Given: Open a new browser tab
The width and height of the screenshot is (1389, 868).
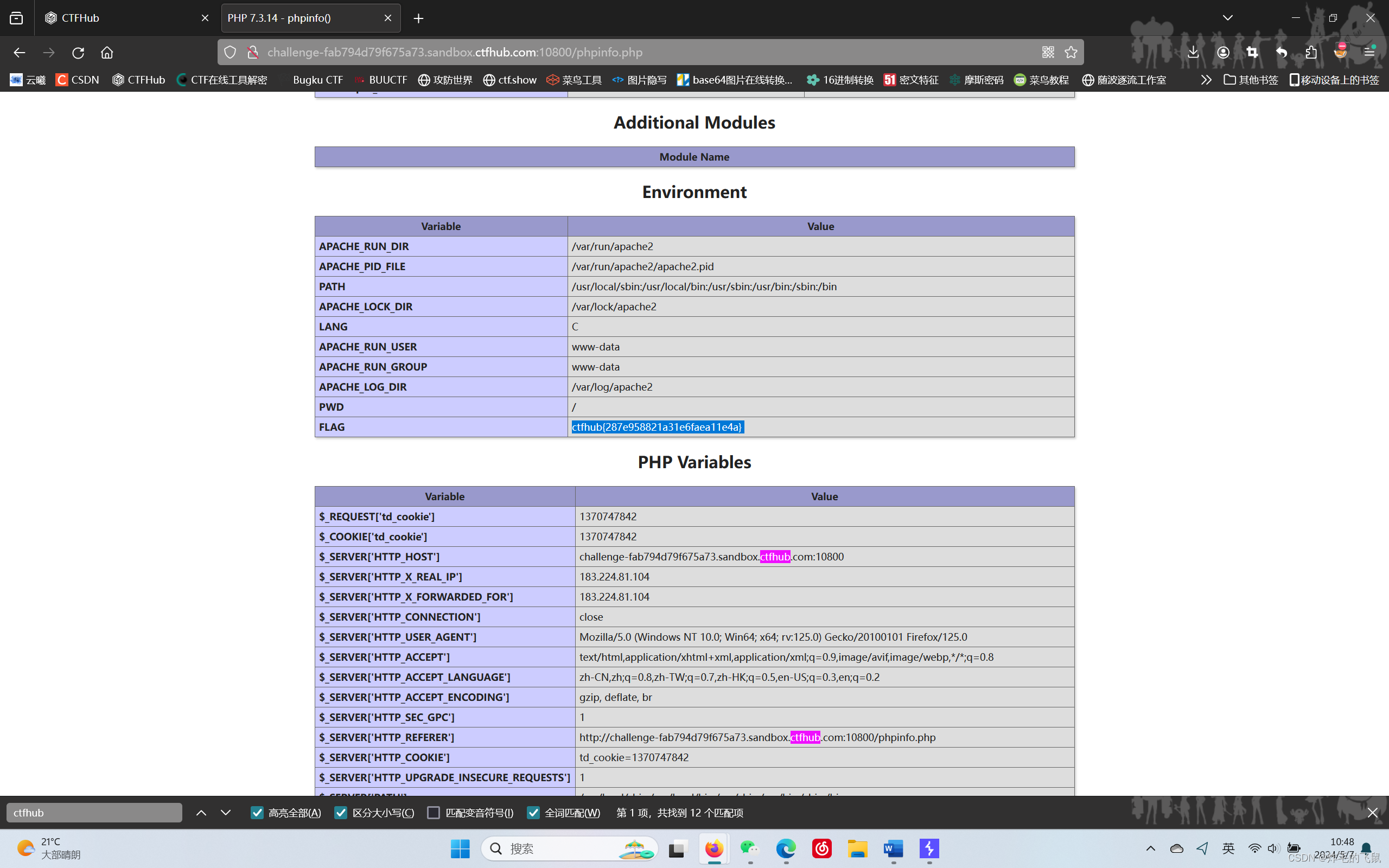Looking at the screenshot, I should coord(418,18).
